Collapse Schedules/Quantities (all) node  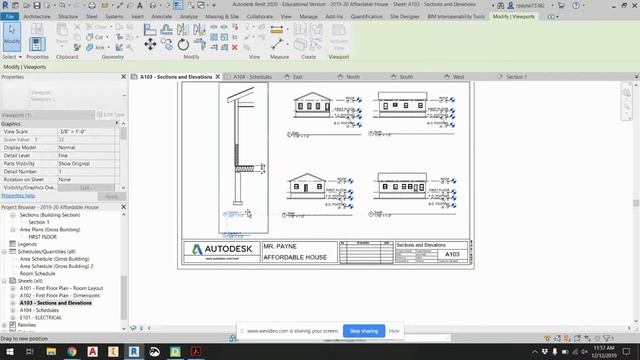4,251
